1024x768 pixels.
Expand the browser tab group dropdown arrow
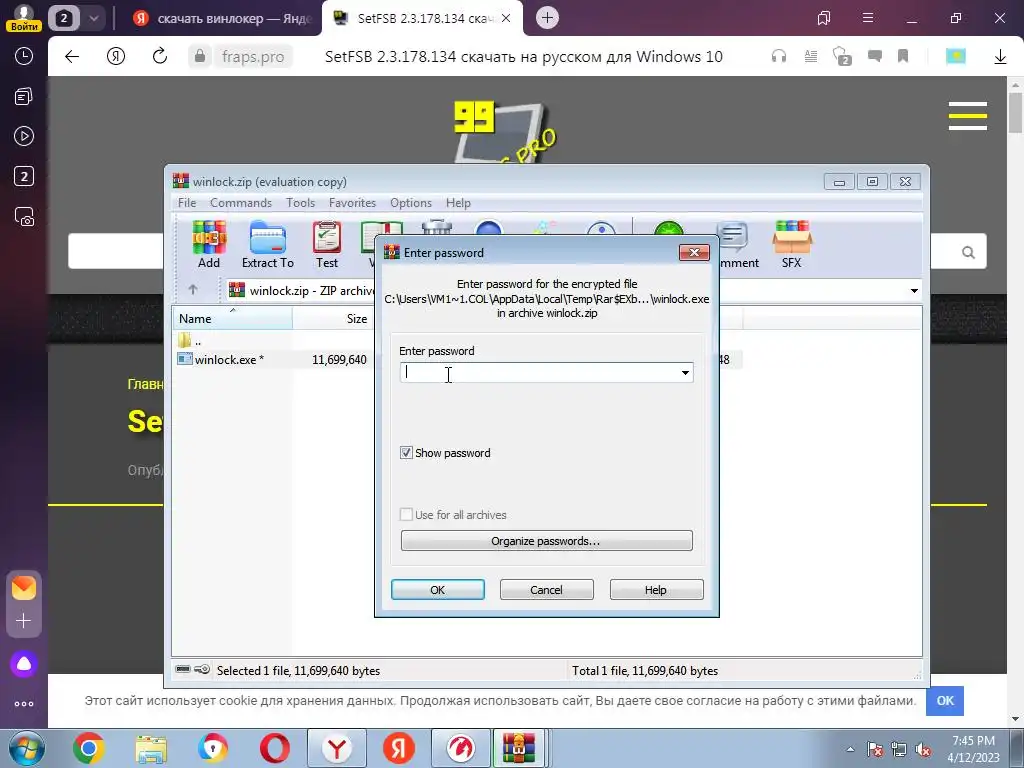[x=93, y=18]
